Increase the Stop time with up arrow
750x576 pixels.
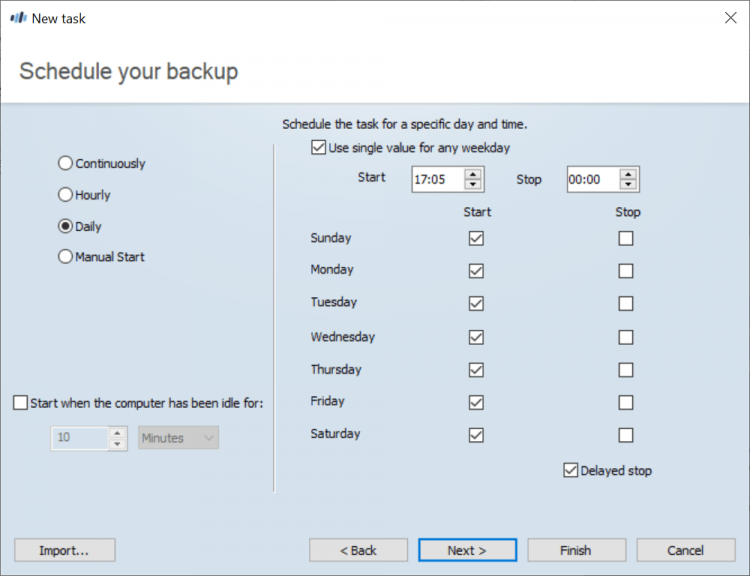(628, 174)
